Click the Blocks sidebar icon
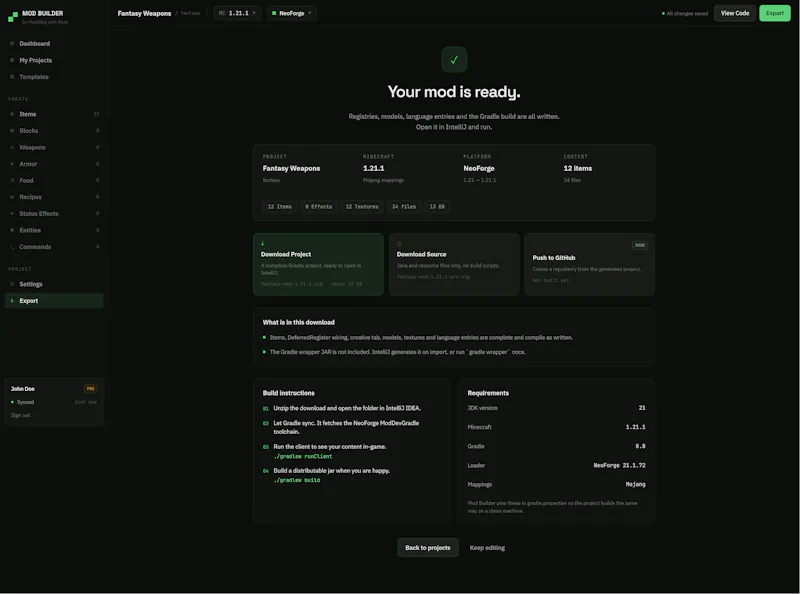 (x=12, y=131)
